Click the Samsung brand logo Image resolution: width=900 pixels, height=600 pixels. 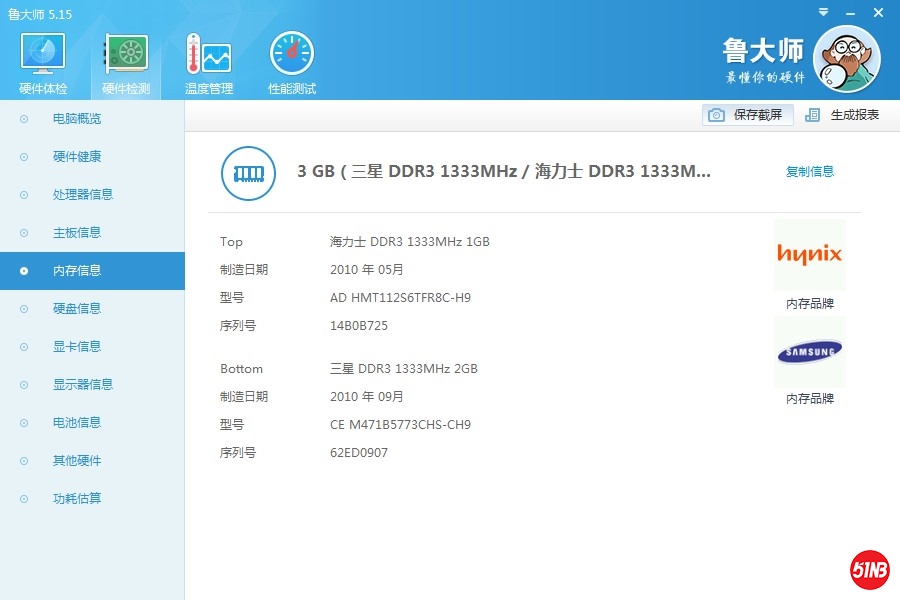[809, 351]
